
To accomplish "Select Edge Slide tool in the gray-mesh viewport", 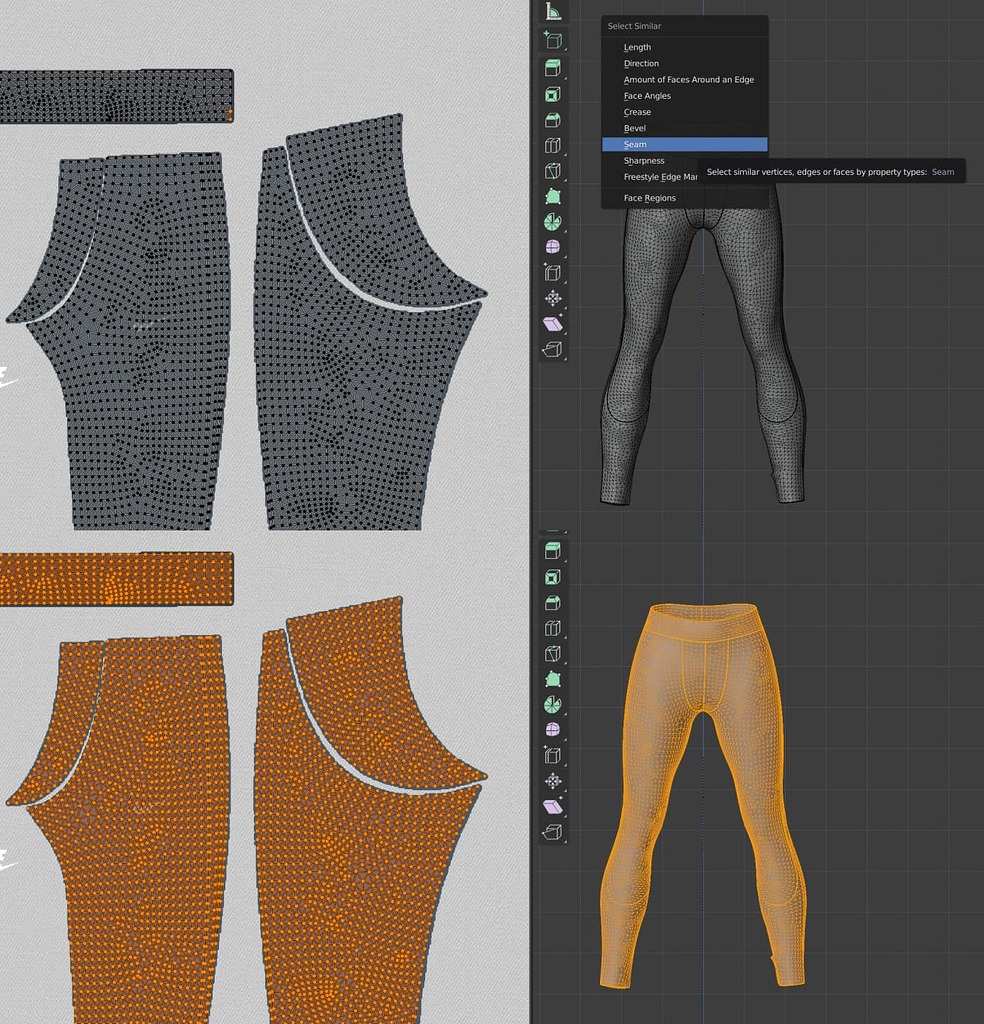I will (x=553, y=273).
